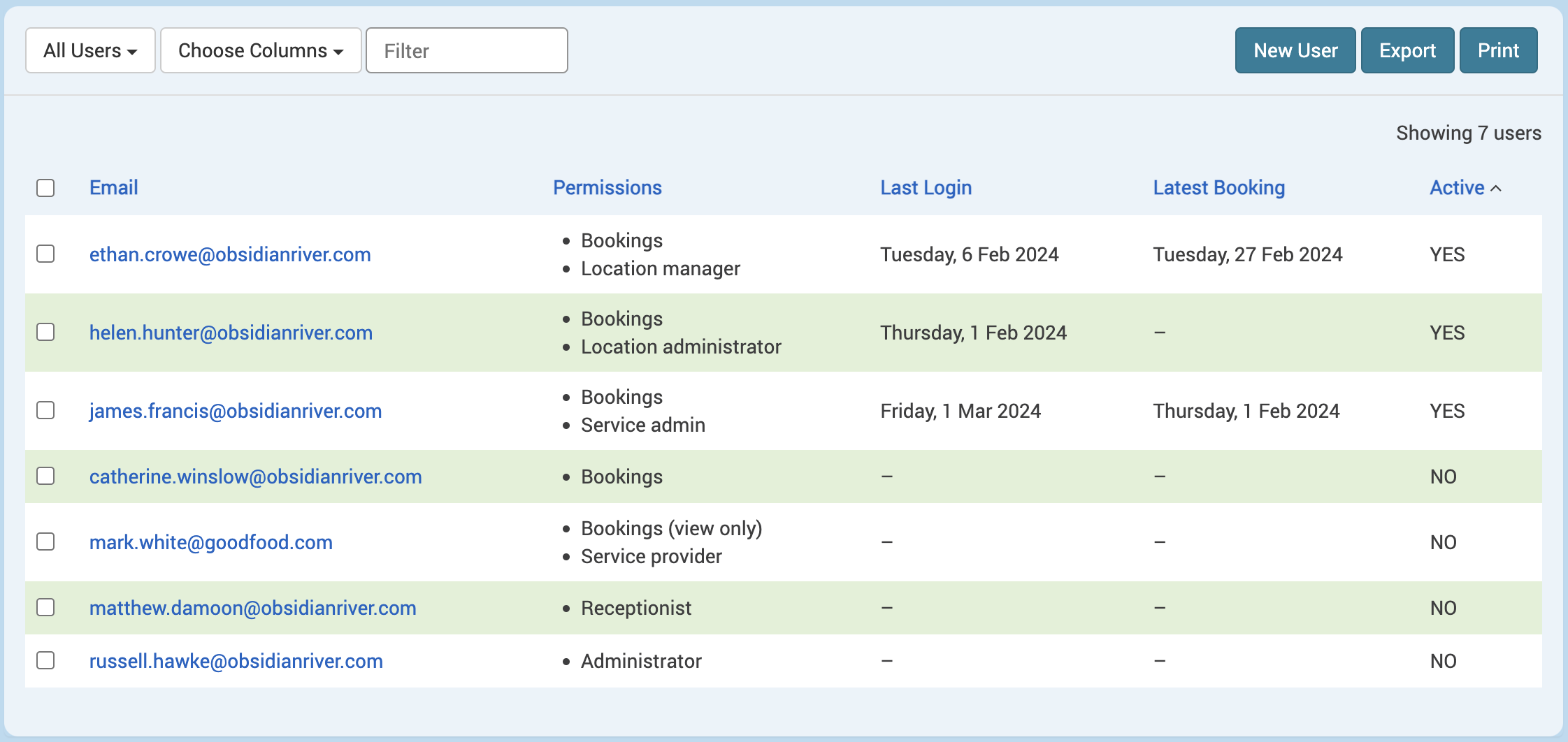
Task: Click 'Bookings (view only)' permission text
Action: (x=671, y=528)
